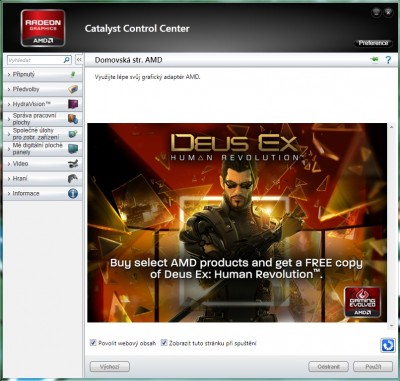Screen dimensions: 400x381
Task: Click the pin icon next to Připnutý
Action: tap(73, 74)
